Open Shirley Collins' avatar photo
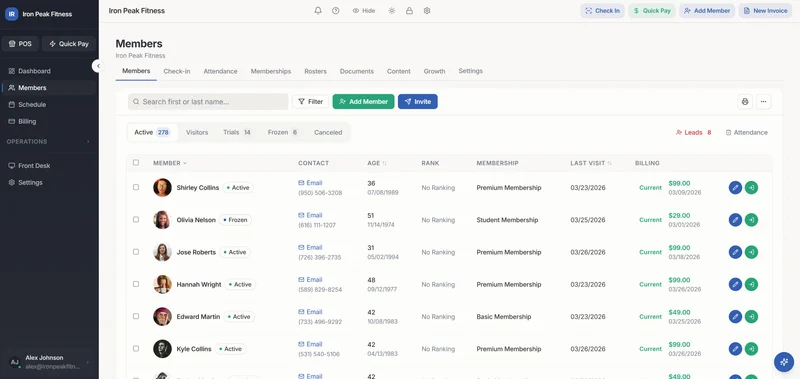This screenshot has width=800, height=379. point(162,187)
